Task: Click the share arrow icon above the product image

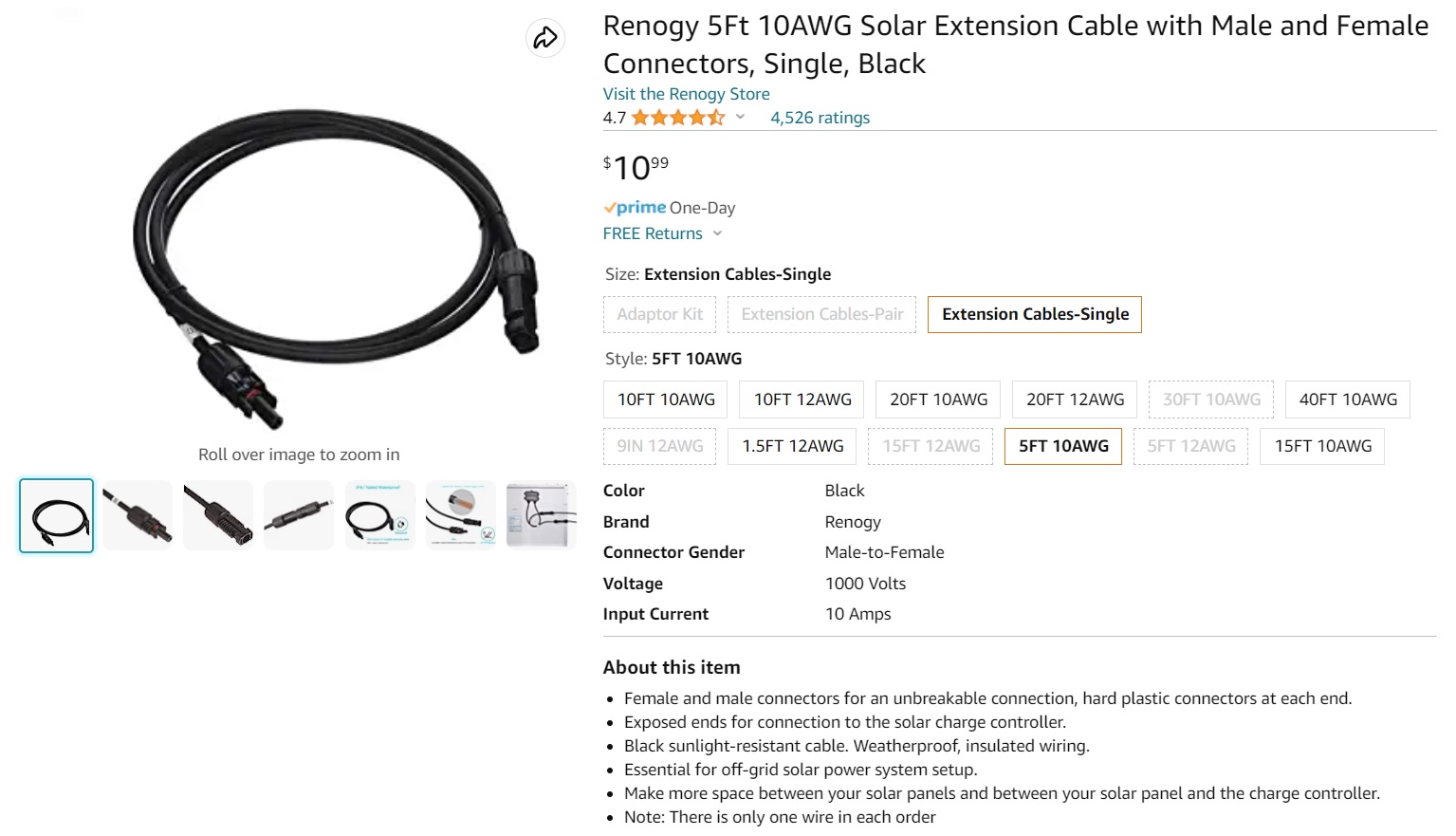Action: point(545,38)
